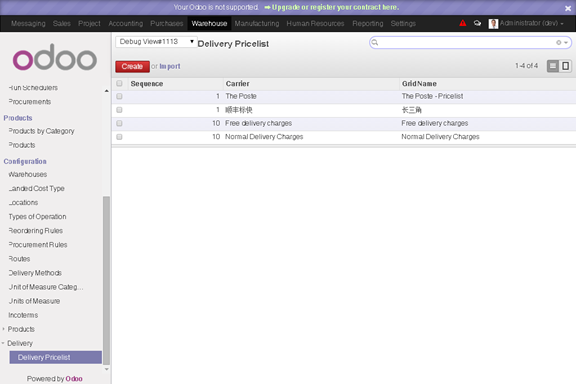Screen dimensions: 576x384
Task: Open Delivery Methods
Action: click(35, 273)
